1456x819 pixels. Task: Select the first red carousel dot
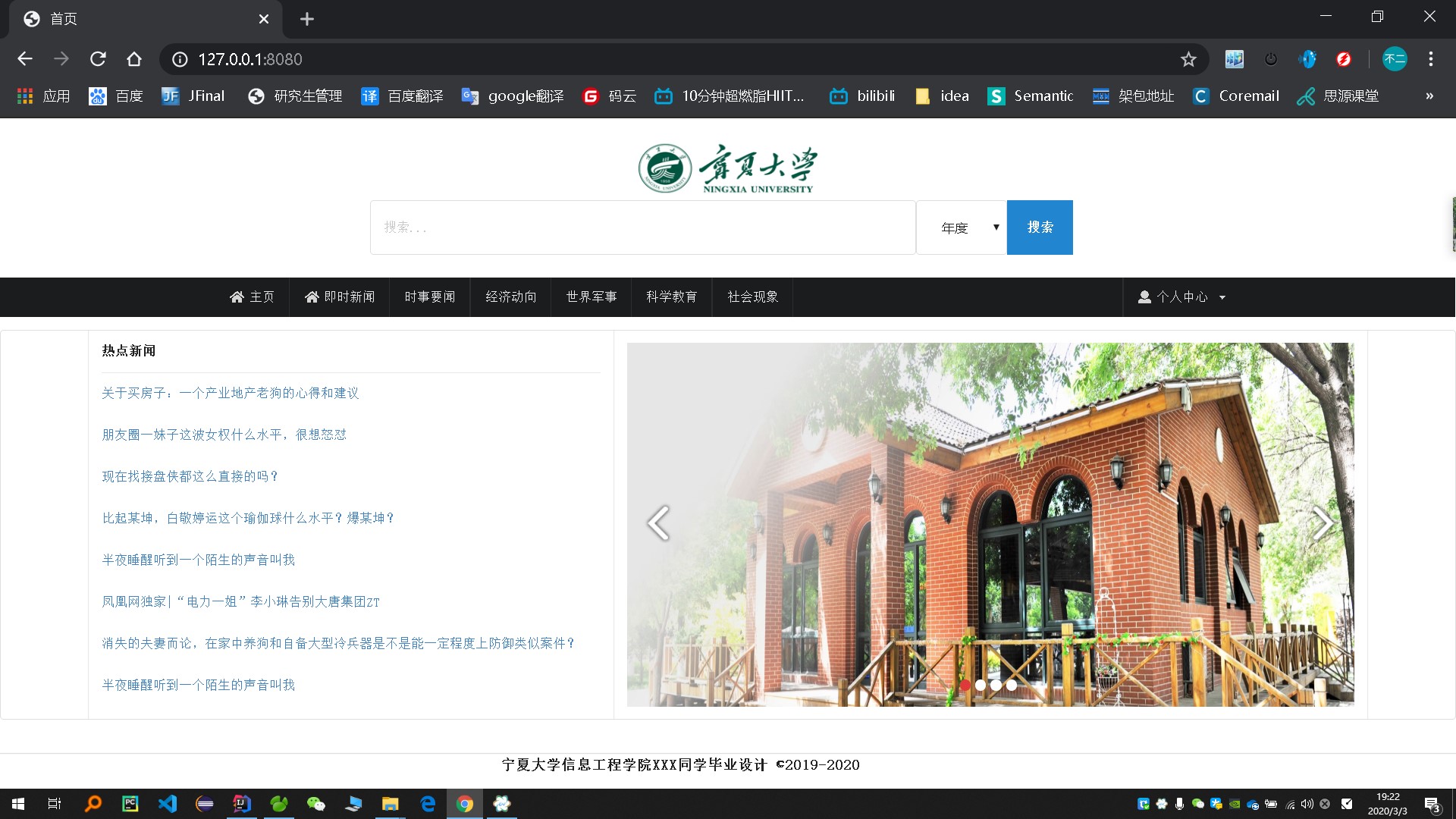[x=965, y=685]
